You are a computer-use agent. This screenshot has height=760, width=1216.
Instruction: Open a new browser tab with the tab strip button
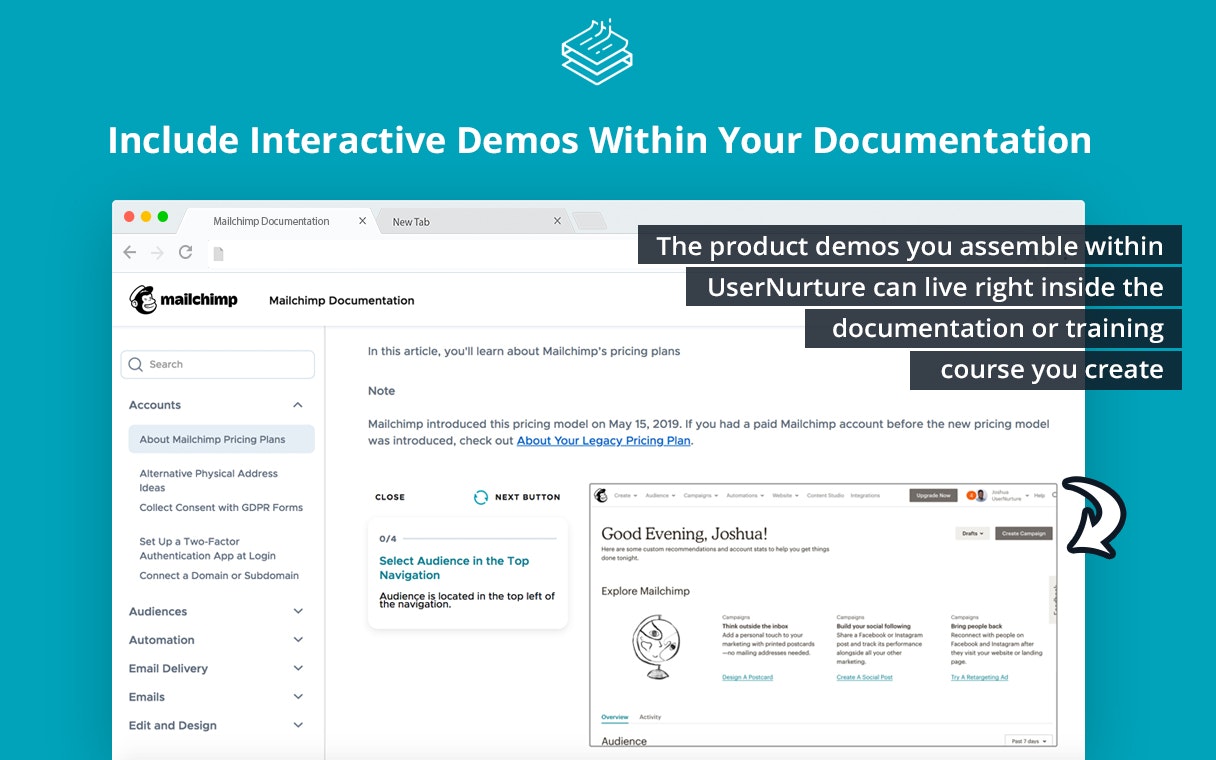point(589,221)
